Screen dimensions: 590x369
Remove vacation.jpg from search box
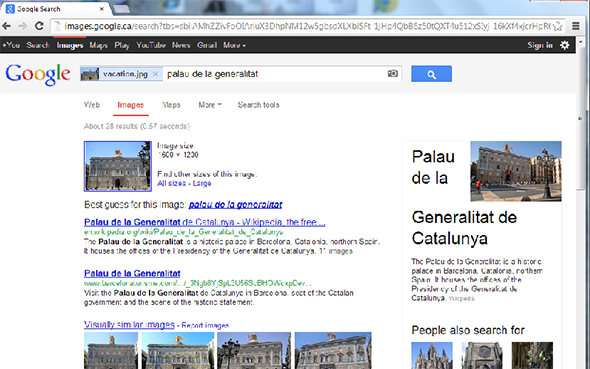155,74
